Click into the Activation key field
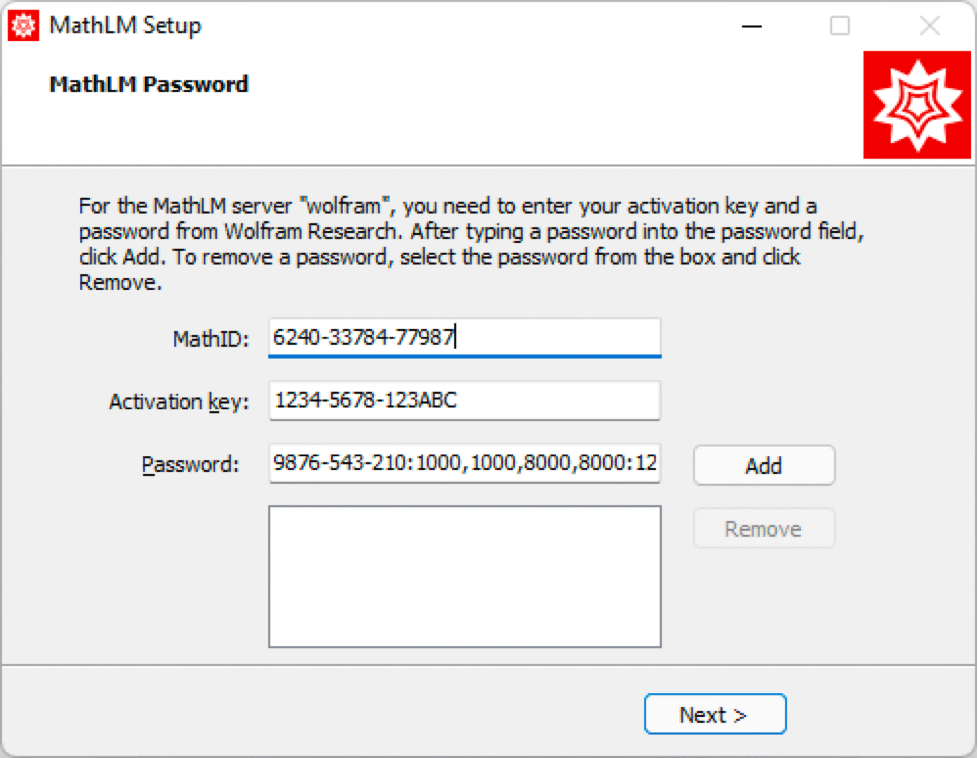 tap(464, 401)
